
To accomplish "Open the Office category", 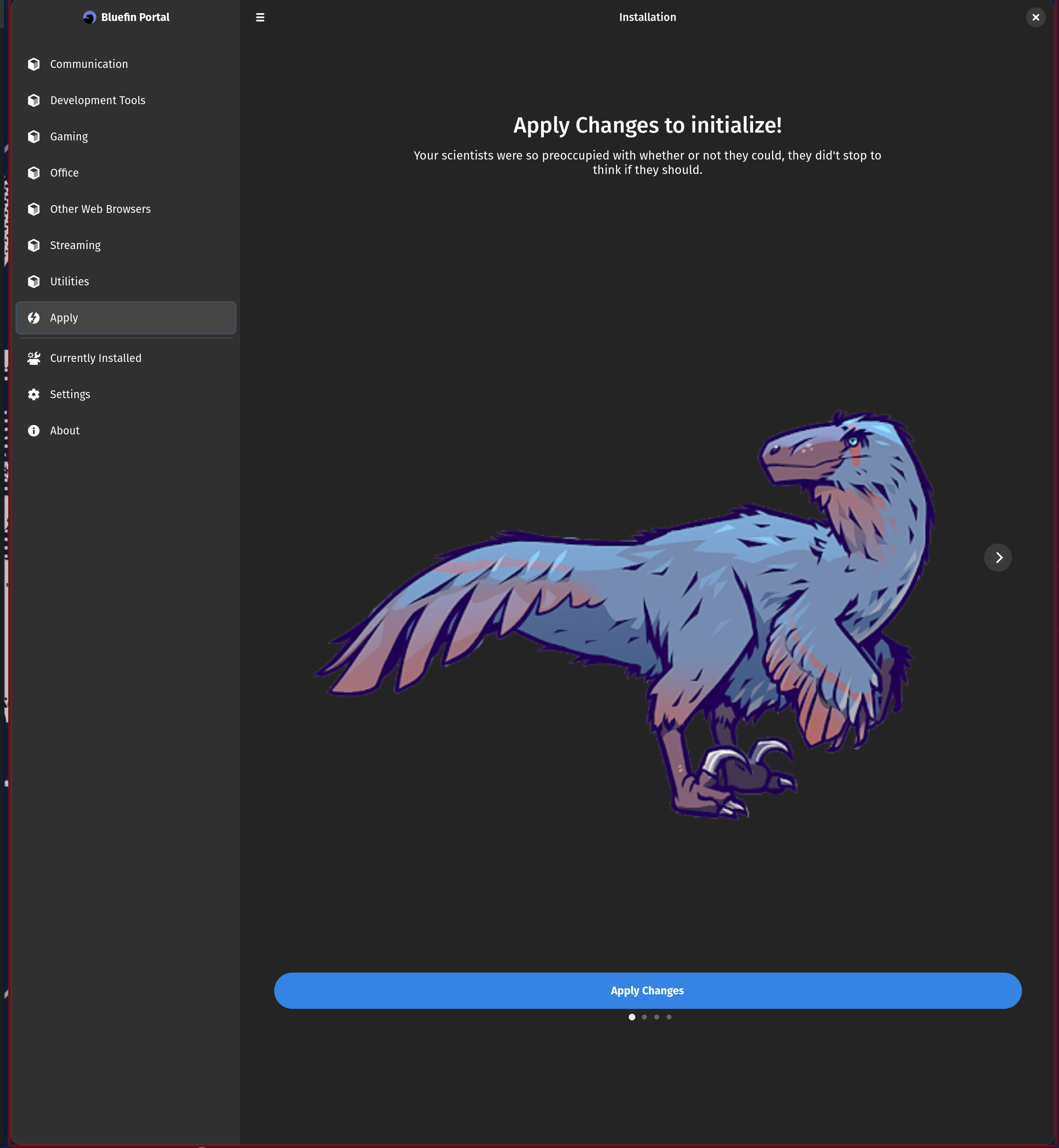I will [64, 173].
